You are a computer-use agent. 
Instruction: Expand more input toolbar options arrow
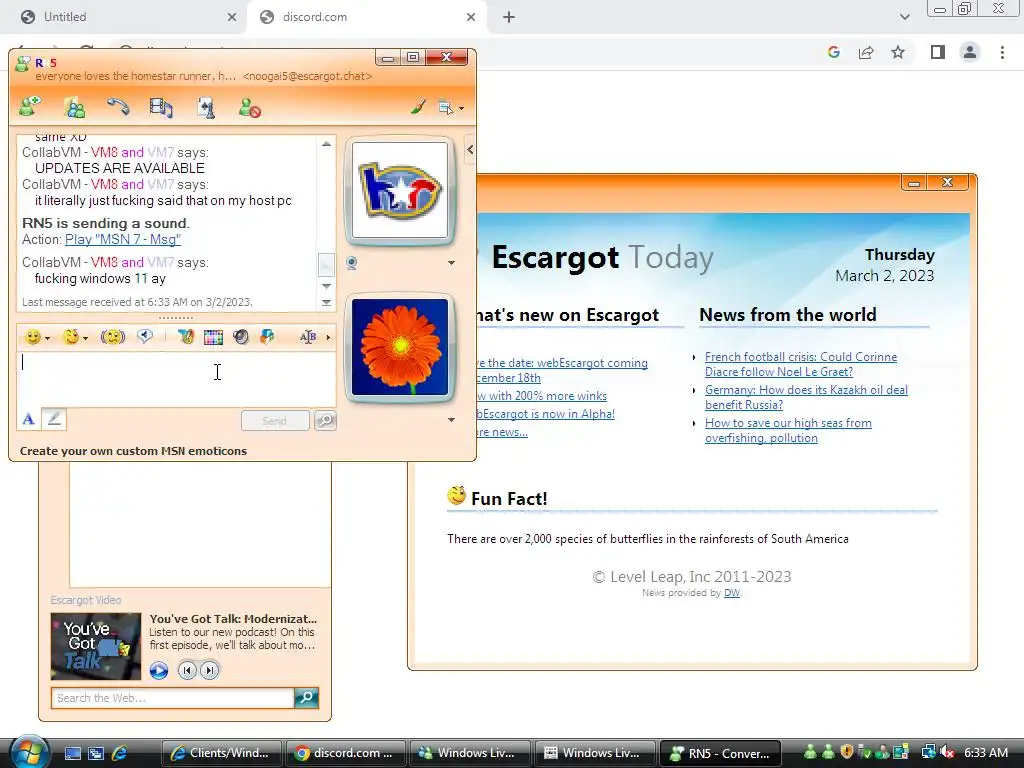[x=328, y=337]
